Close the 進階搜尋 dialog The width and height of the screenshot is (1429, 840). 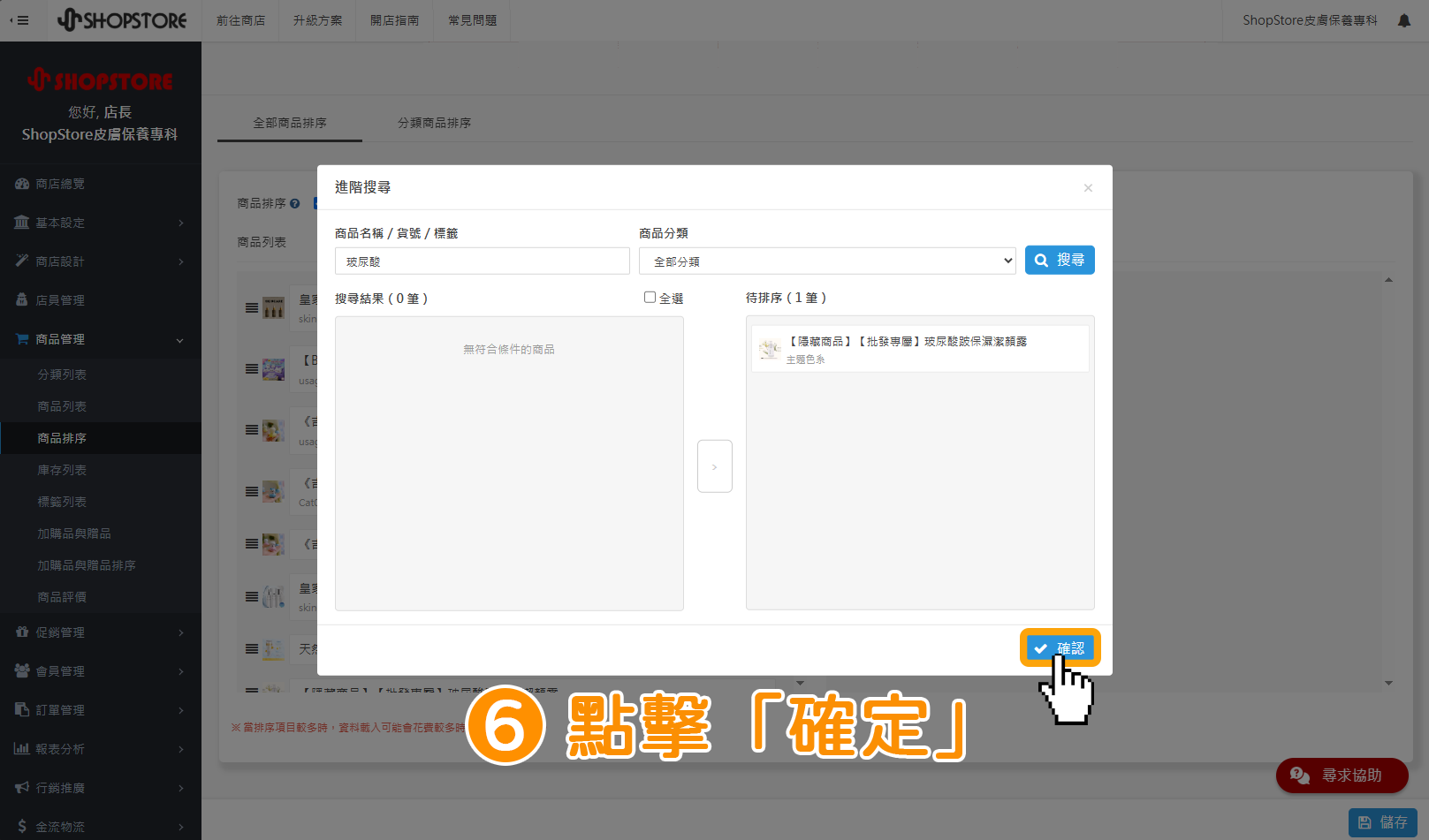click(x=1088, y=188)
